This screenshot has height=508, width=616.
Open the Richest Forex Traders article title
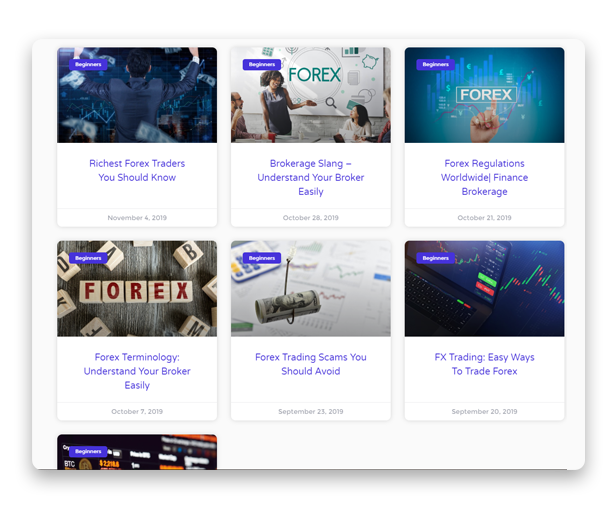click(137, 170)
